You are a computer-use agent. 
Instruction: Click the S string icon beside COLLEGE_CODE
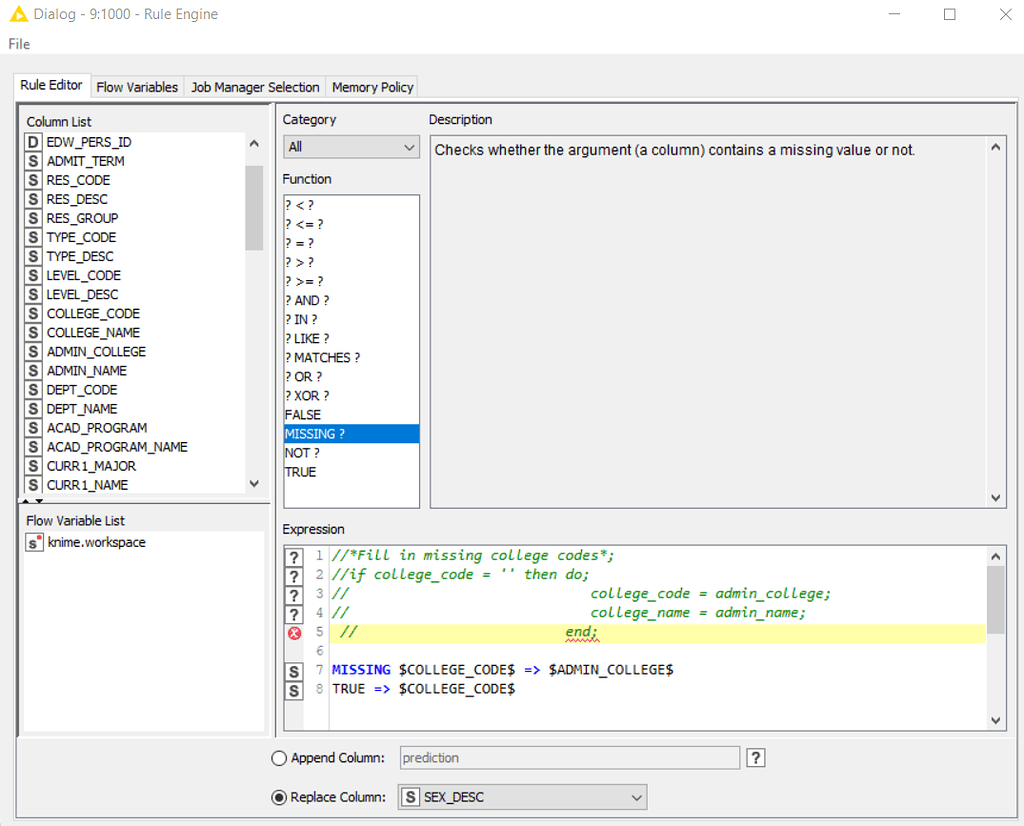pyautogui.click(x=32, y=313)
